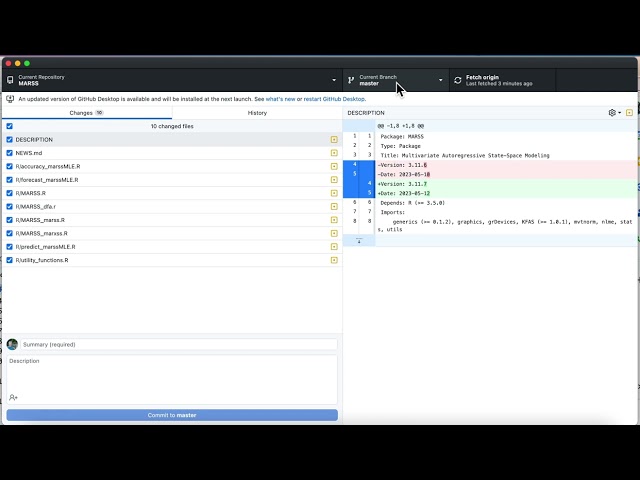Uncheck R/MARSS_marxss.R checkbox
The height and width of the screenshot is (480, 640).
9,233
